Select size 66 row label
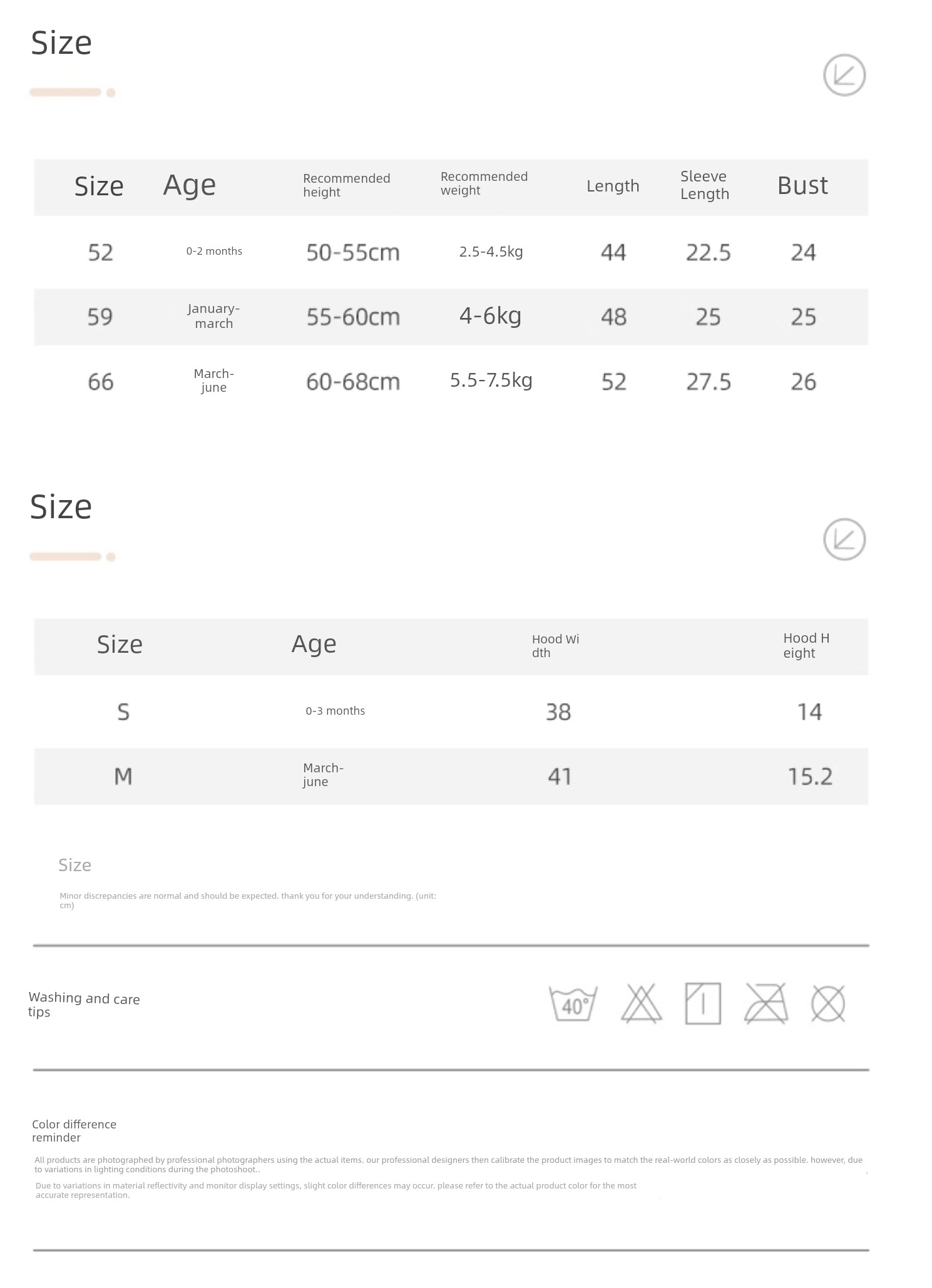Image resolution: width=932 pixels, height=1288 pixels. tap(100, 382)
